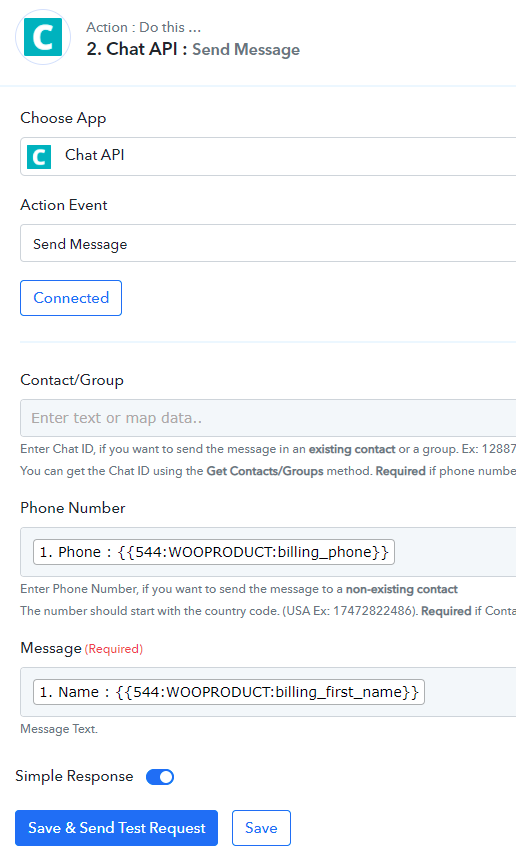The image size is (516, 856).
Task: Click the Chat API icon in the Choose App field
Action: (x=39, y=157)
